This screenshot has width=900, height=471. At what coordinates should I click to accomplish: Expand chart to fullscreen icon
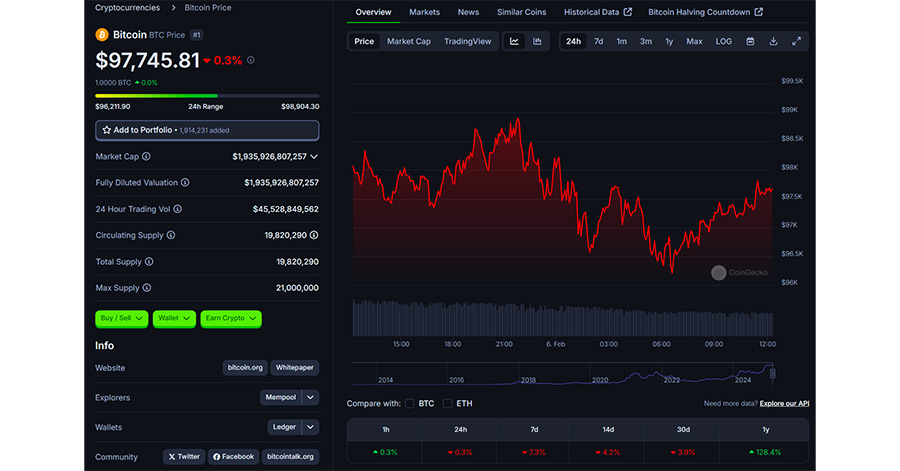(x=797, y=41)
